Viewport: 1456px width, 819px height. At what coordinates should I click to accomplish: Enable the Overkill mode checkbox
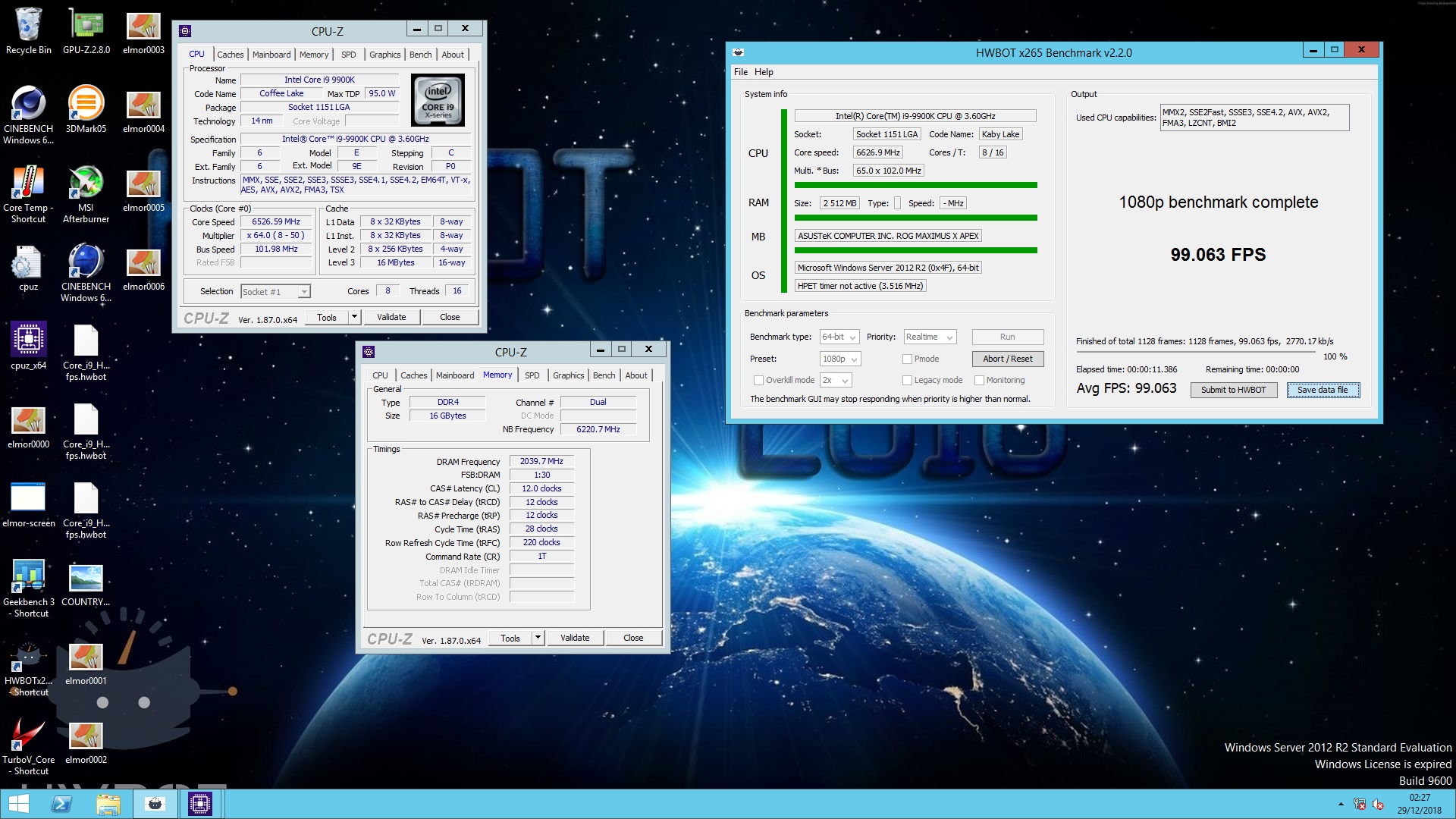tap(758, 380)
